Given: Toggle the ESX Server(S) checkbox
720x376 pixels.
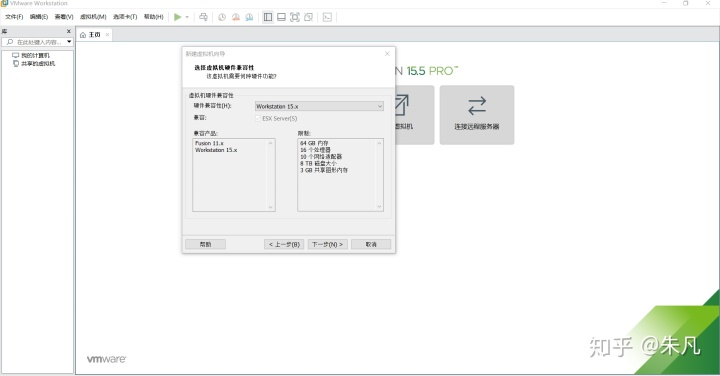Looking at the screenshot, I should click(258, 118).
